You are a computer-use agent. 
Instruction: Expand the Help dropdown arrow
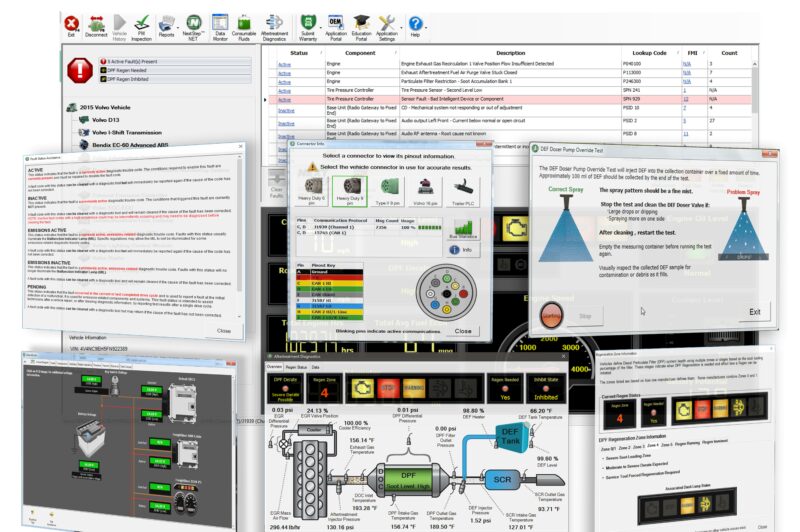(x=426, y=27)
